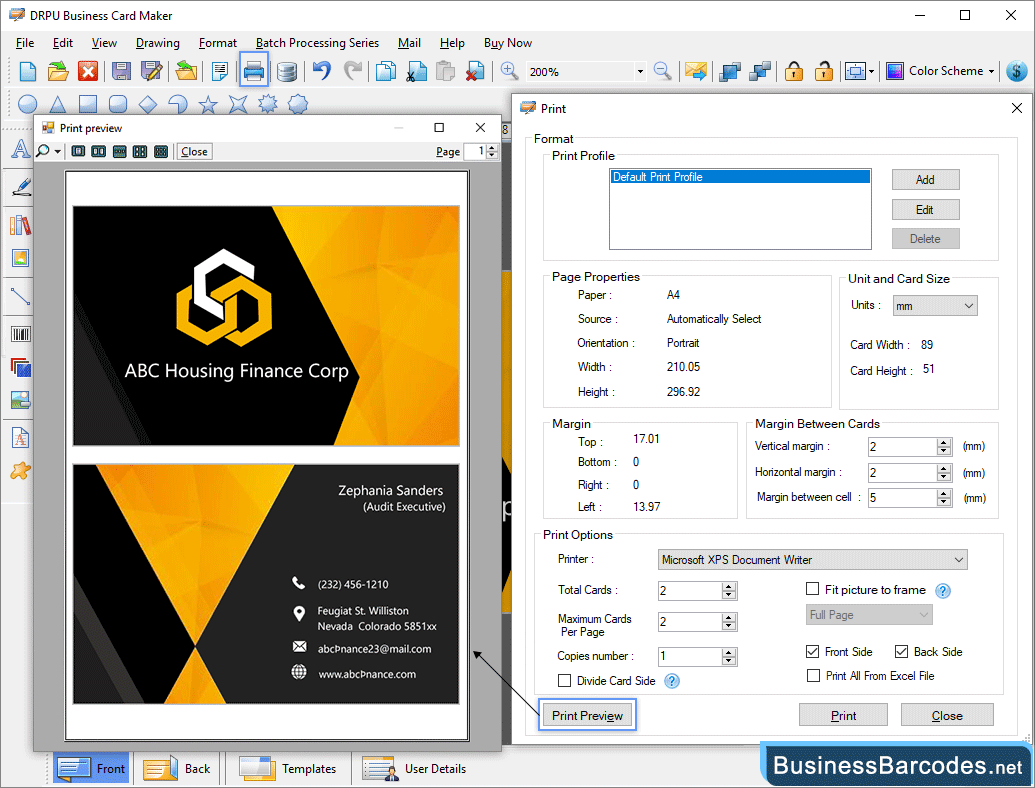Enable Print All From Excel File
Viewport: 1035px width, 788px height.
click(x=813, y=675)
